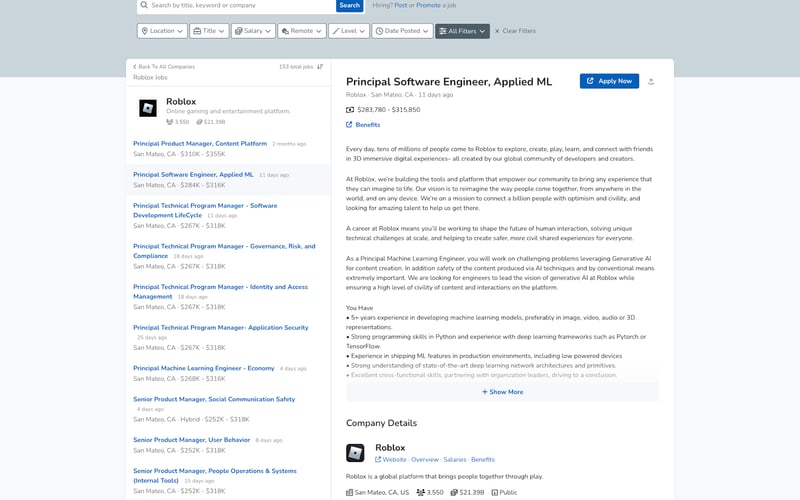Viewport: 800px width, 500px height.
Task: Select Principal Software Engineer, Applied ML listing
Action: (193, 174)
